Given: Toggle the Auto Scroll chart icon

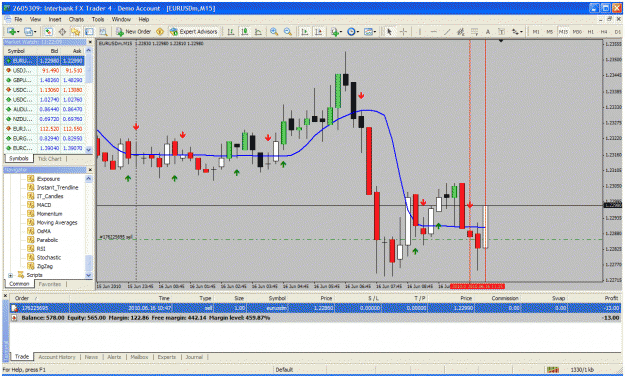Looking at the screenshot, I should pos(305,31).
